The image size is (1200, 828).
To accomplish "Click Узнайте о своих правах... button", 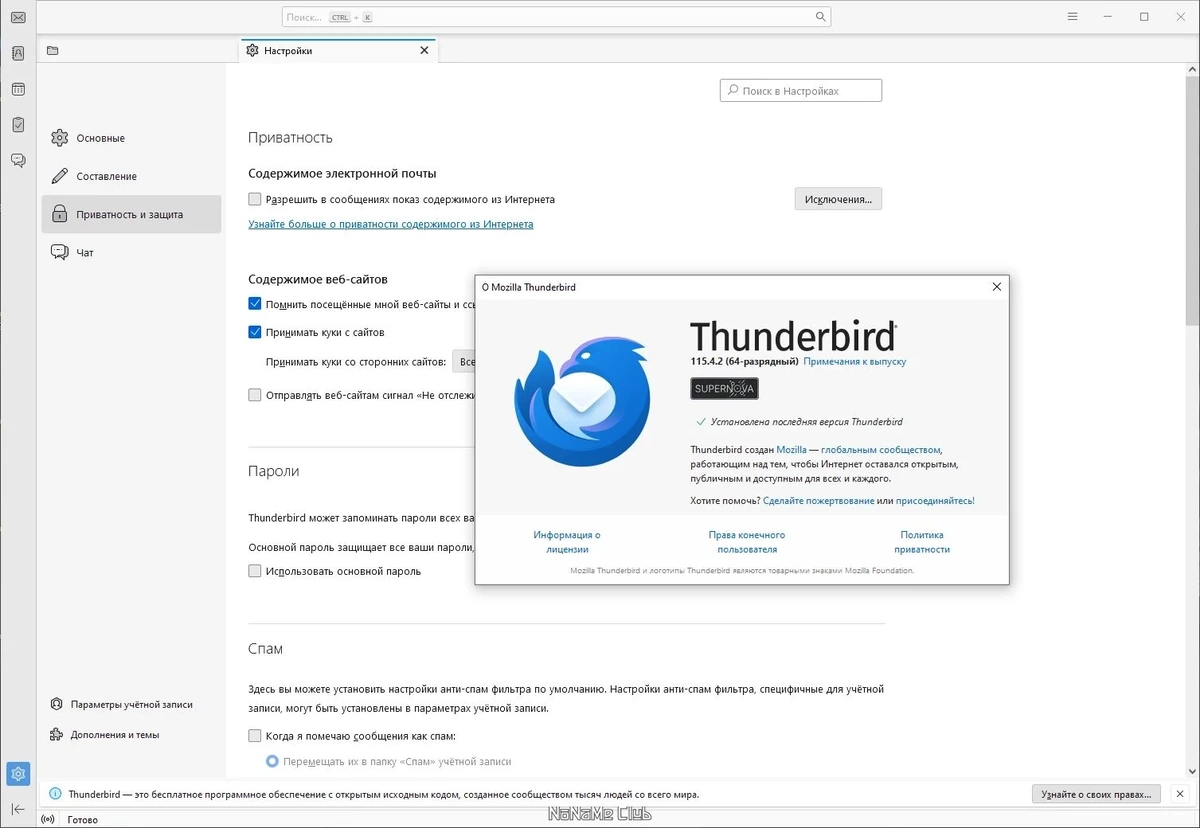I will point(1096,794).
